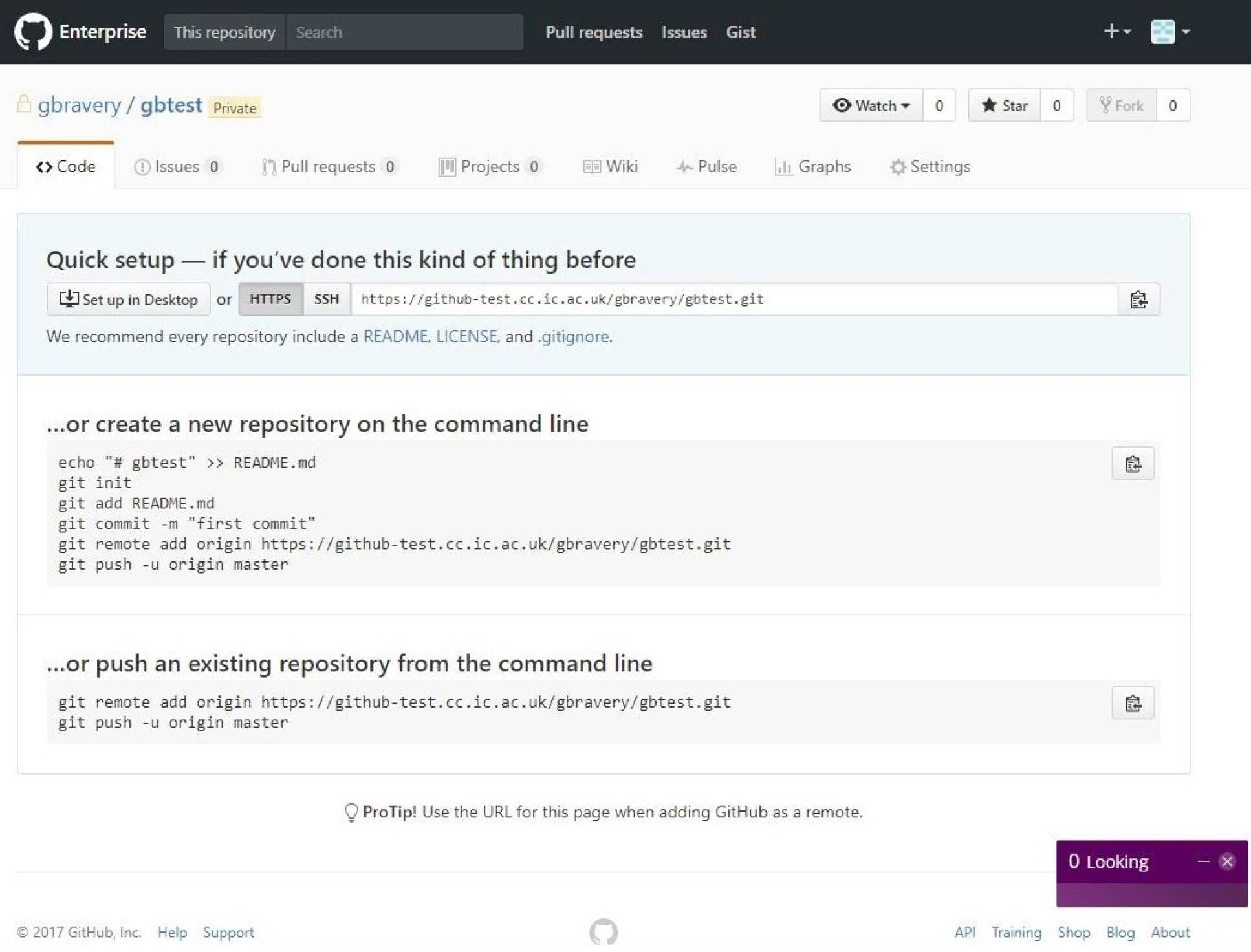This screenshot has width=1251, height=952.
Task: Copy the new repository commands block
Action: tap(1132, 463)
